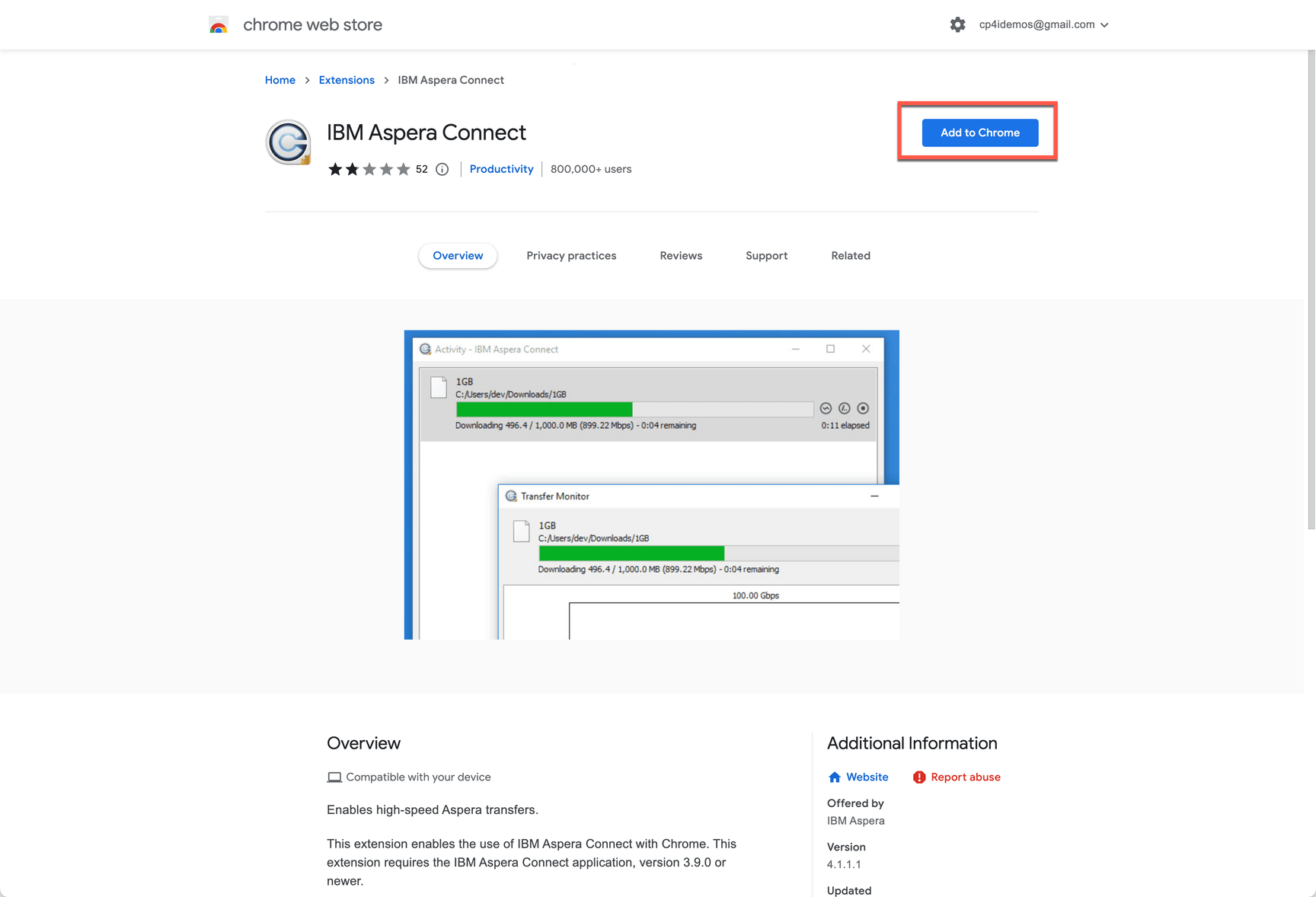Click the Report abuse link
Viewport: 1316px width, 897px height.
tap(966, 777)
